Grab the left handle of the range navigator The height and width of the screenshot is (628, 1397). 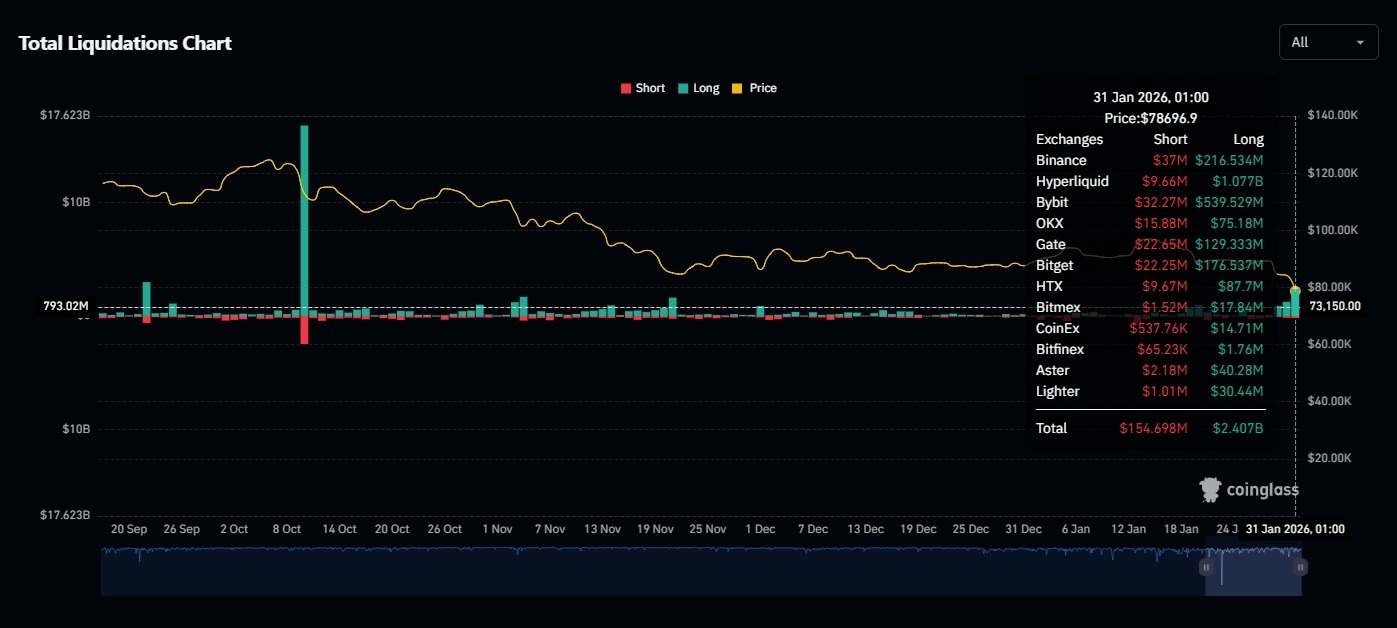pos(1206,567)
